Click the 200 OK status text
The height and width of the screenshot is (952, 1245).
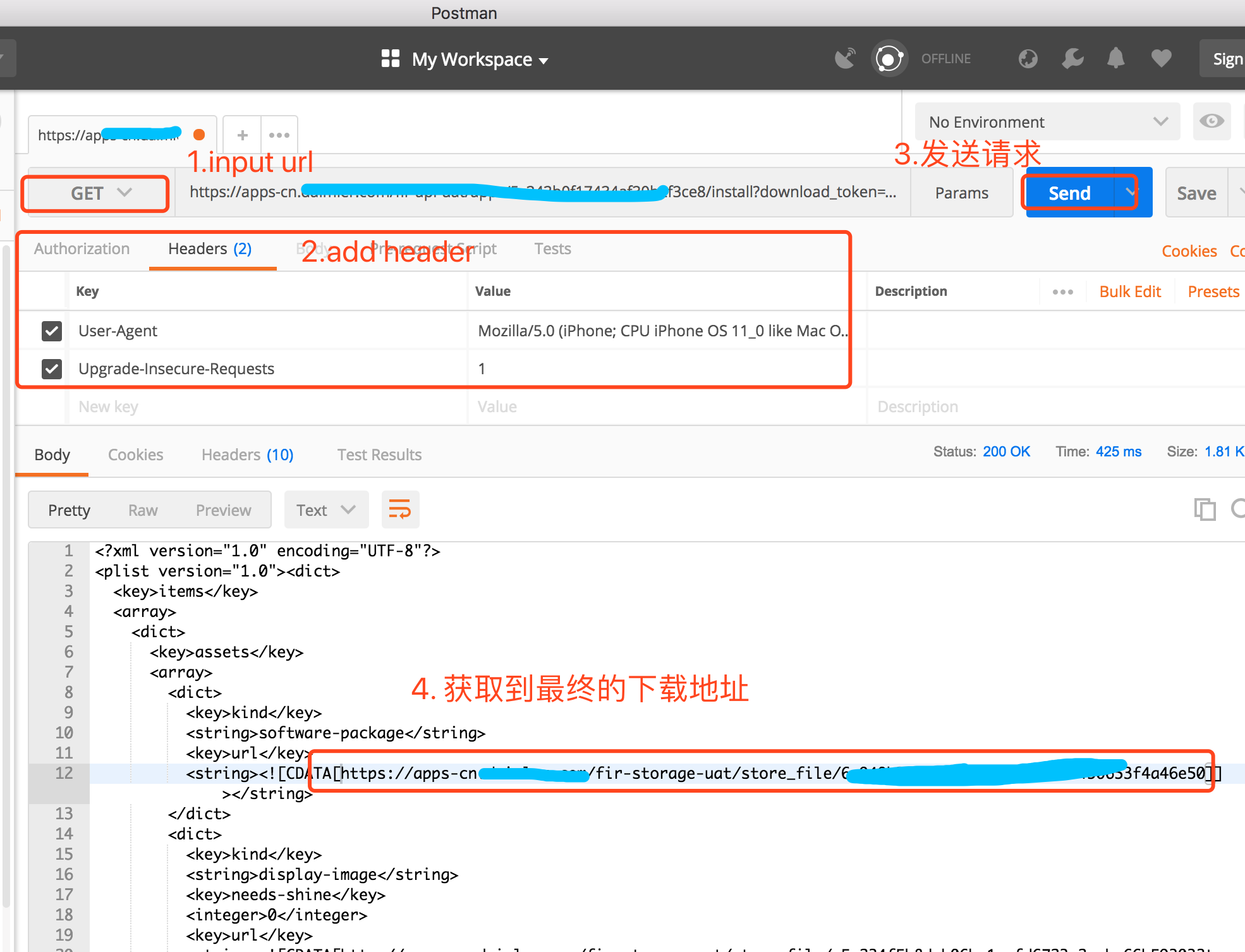tap(1007, 451)
